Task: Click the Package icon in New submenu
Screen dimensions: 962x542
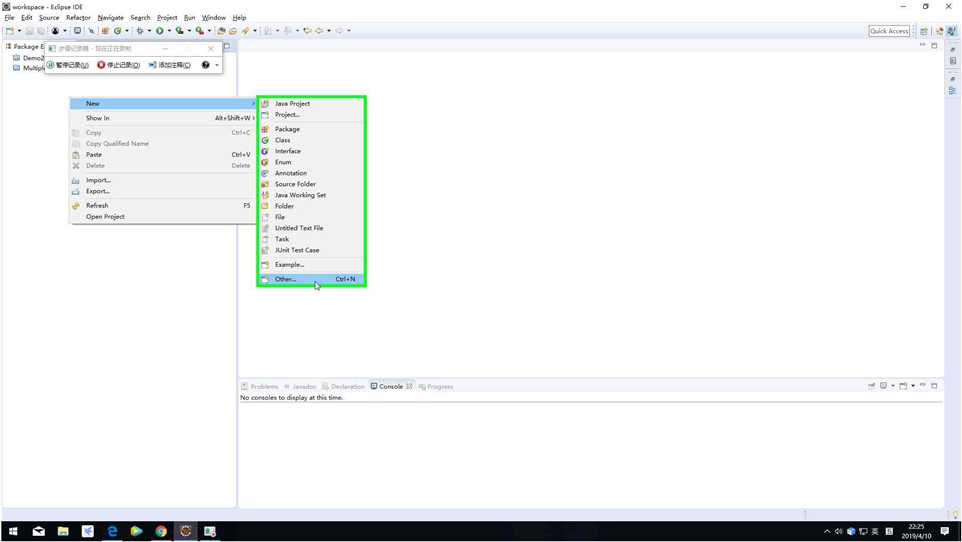Action: pos(265,129)
